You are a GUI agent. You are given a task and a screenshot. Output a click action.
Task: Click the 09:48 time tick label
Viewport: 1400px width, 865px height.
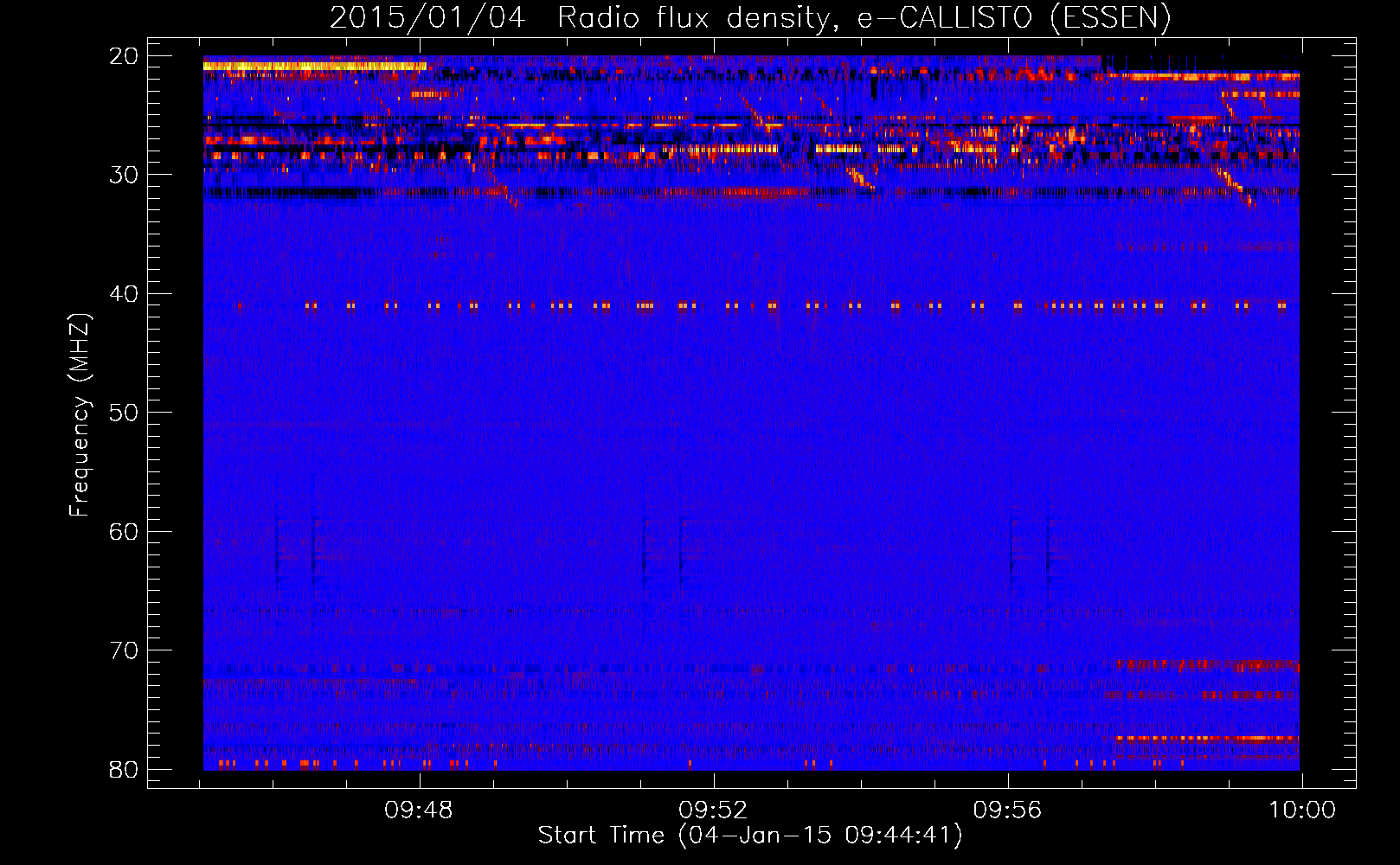(419, 811)
